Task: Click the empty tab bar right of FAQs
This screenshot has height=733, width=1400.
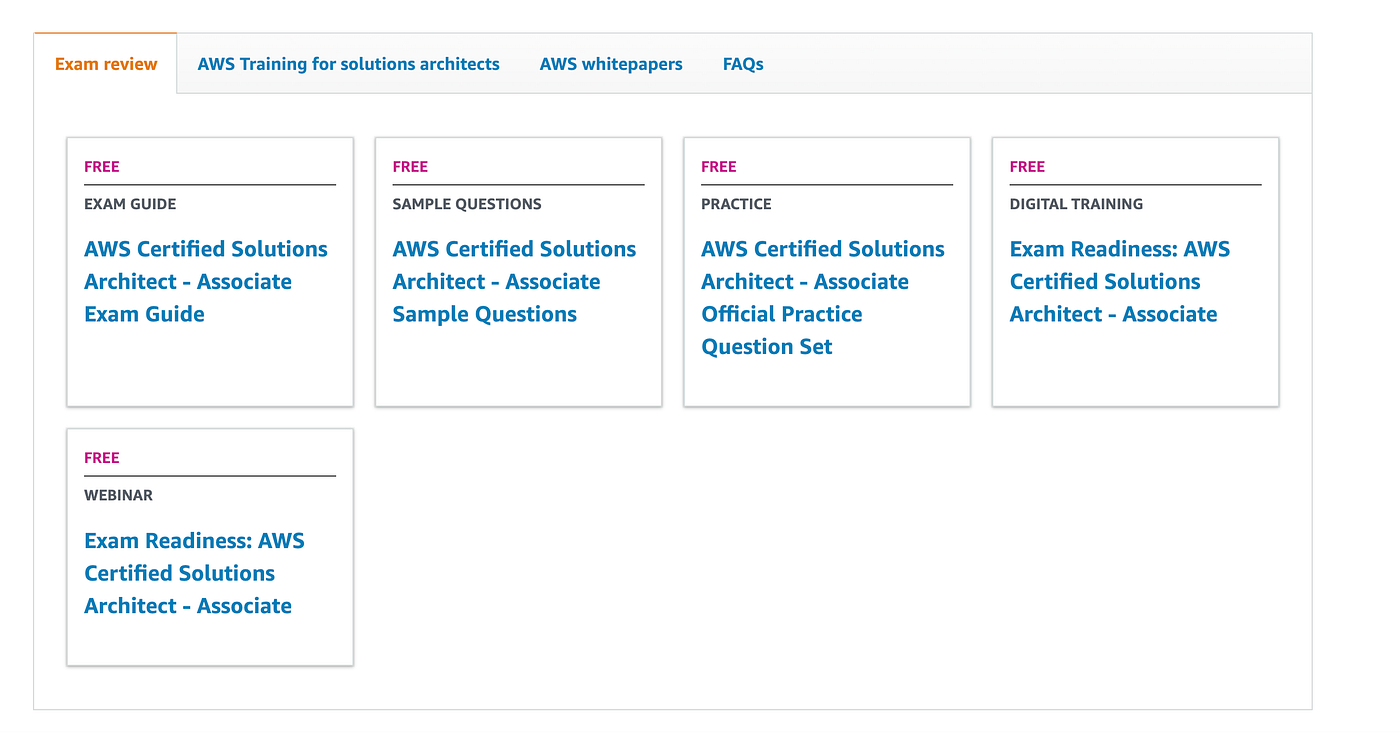Action: coord(1040,64)
